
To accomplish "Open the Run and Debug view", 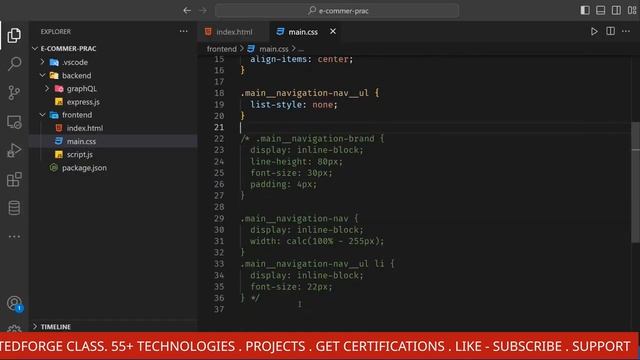I will tap(14, 150).
